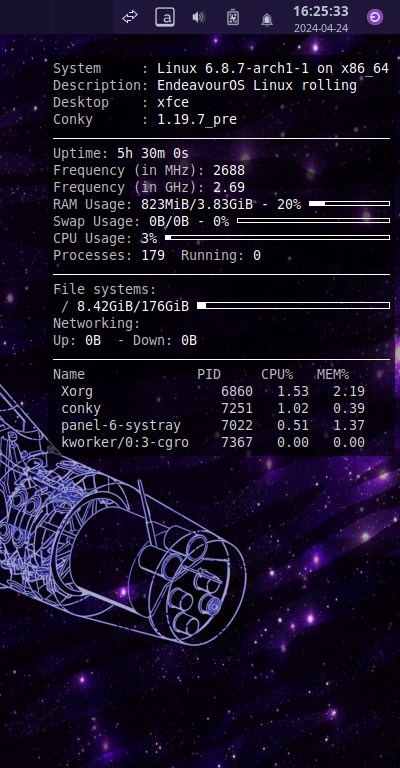Click the RAM Usage progress bar
The width and height of the screenshot is (400, 768).
coord(350,203)
